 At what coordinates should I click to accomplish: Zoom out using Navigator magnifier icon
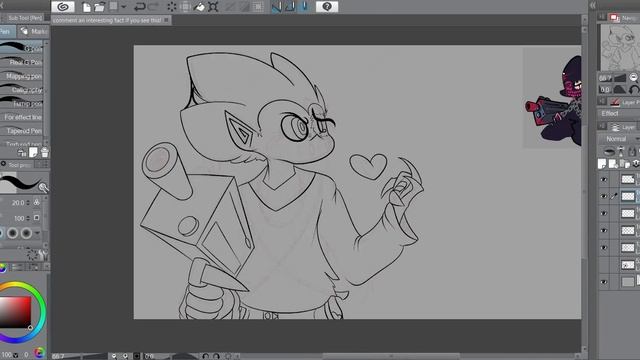633,78
